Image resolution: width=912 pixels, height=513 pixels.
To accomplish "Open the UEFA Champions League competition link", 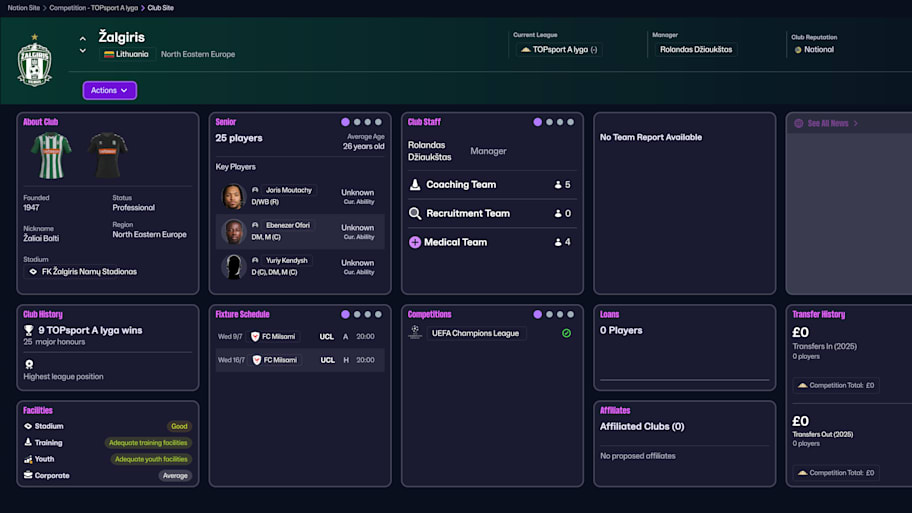I will pyautogui.click(x=475, y=333).
